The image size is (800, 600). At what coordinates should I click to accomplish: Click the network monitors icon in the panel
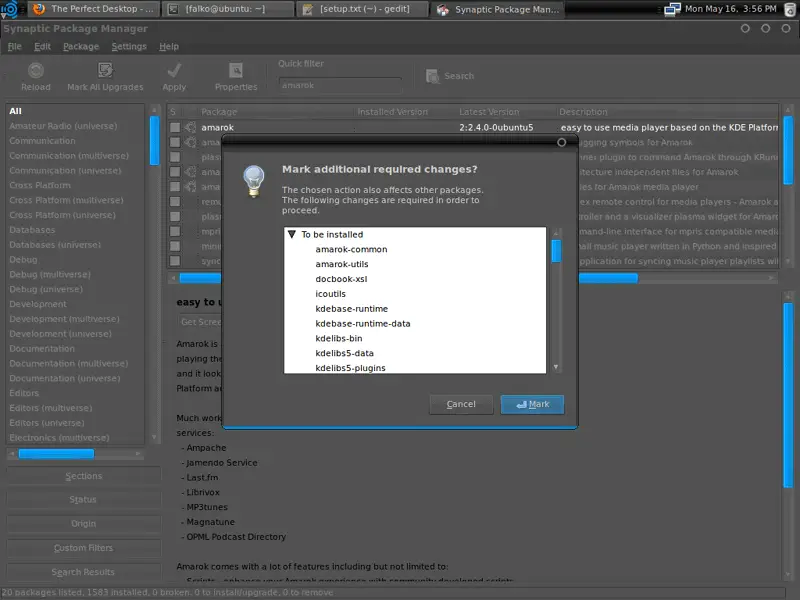coord(672,9)
